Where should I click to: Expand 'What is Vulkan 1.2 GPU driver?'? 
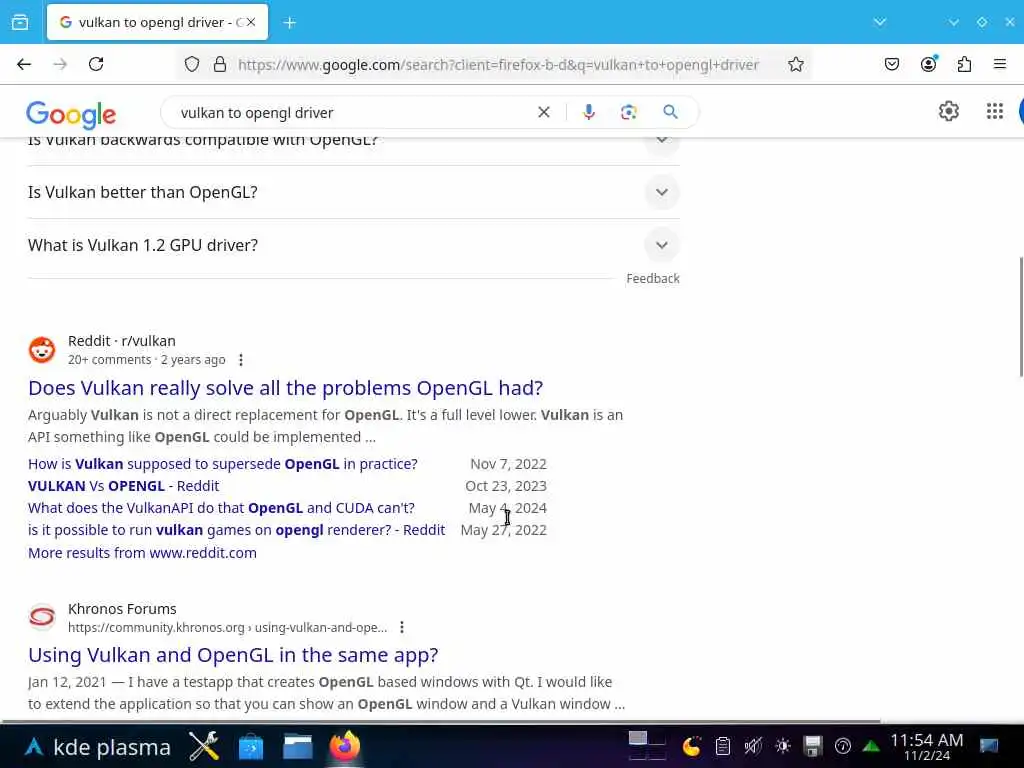353,245
